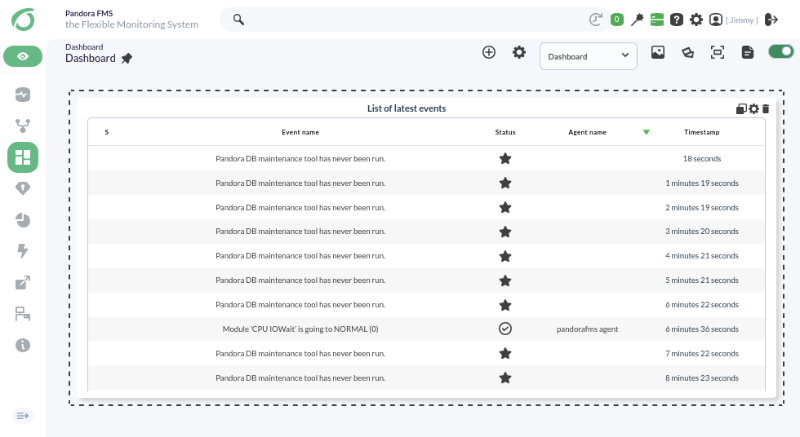Click the Pandora FMS logo
Image resolution: width=800 pixels, height=437 pixels.
pos(23,19)
